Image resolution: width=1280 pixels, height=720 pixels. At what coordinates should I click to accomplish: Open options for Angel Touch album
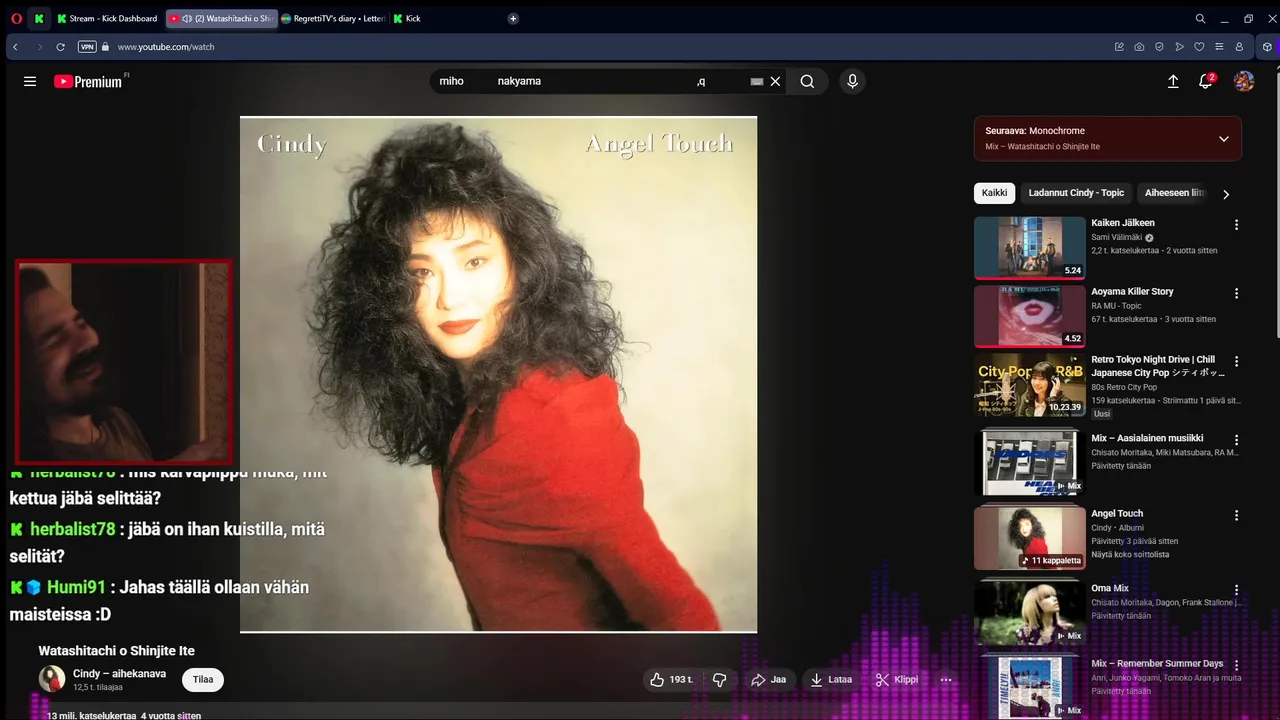pyautogui.click(x=1236, y=515)
